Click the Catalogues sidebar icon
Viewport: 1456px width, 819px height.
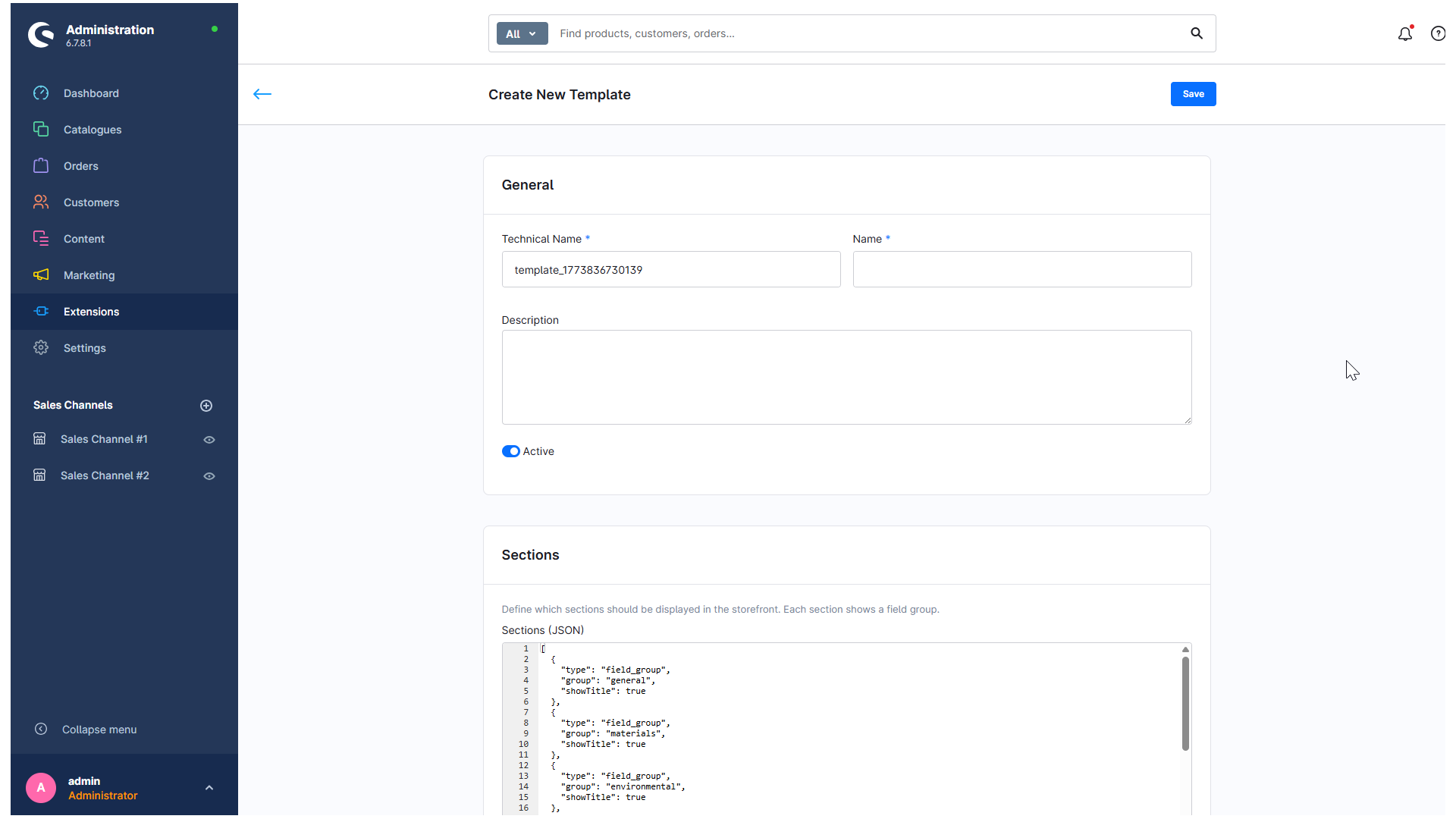pos(41,130)
